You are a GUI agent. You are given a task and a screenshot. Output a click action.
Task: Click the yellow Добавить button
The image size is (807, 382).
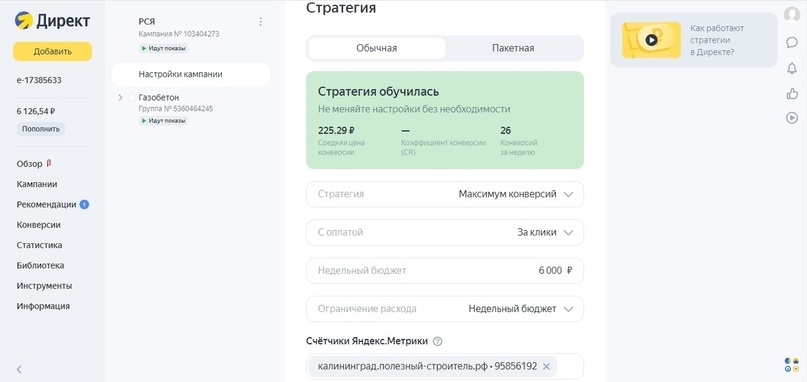tap(52, 51)
